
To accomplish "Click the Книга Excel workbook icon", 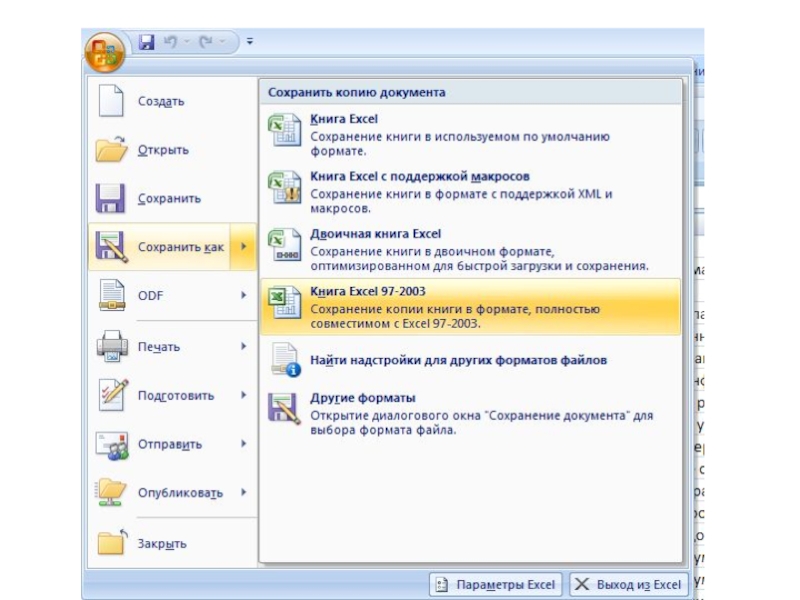I will [285, 130].
